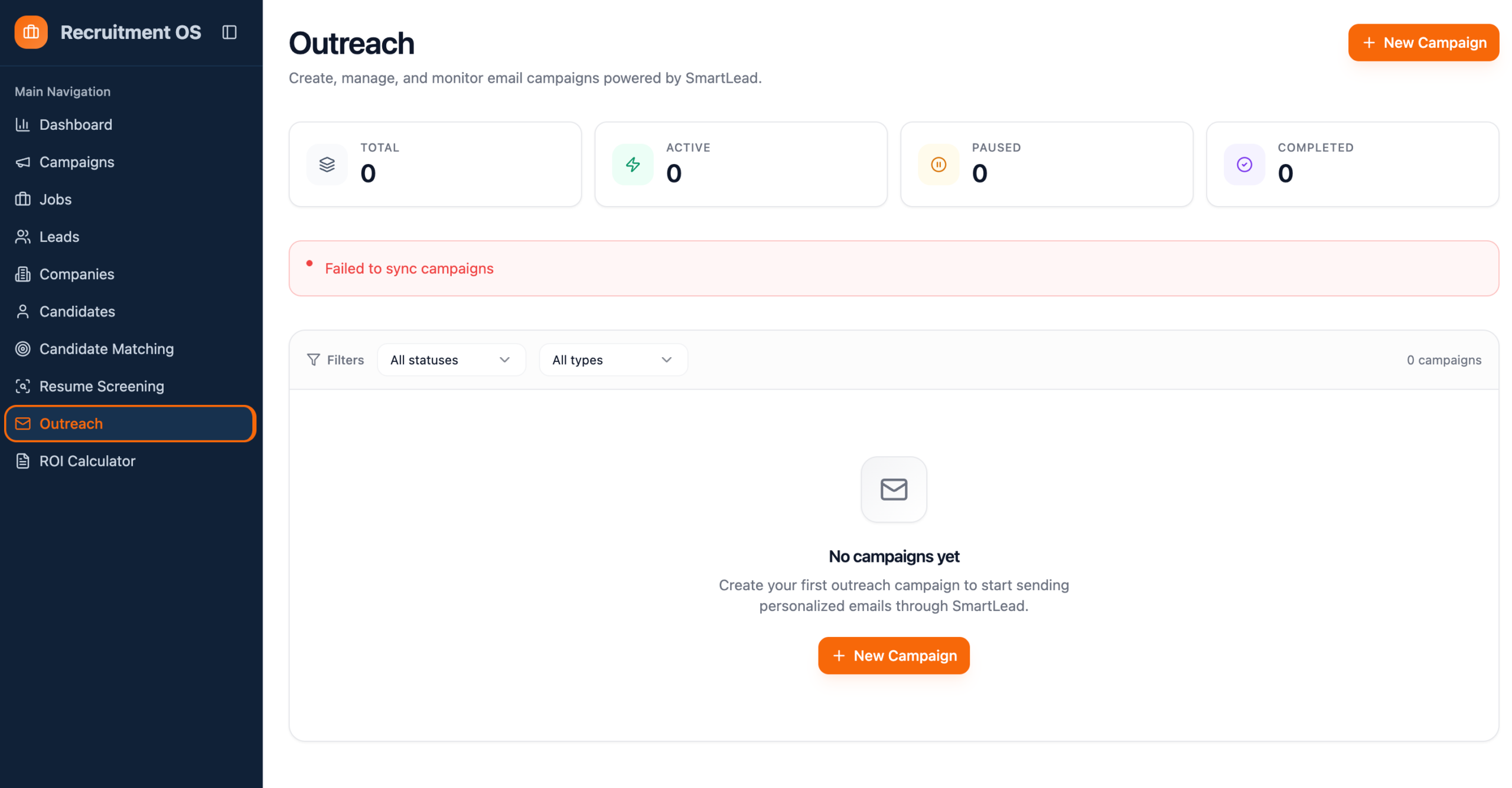
Task: Click the Completed check-circle icon
Action: click(1244, 165)
